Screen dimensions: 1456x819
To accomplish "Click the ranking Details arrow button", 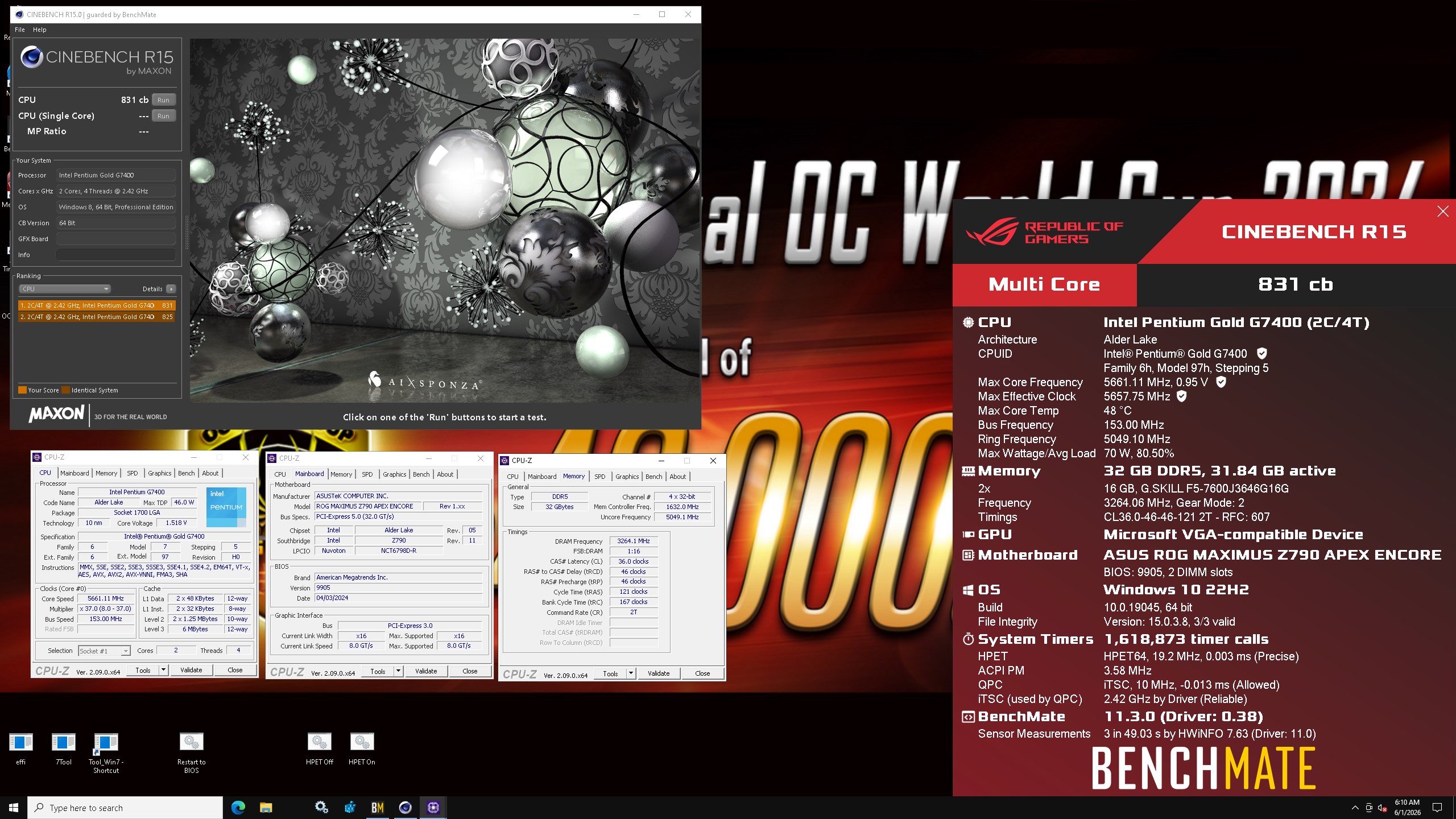I will click(x=171, y=289).
